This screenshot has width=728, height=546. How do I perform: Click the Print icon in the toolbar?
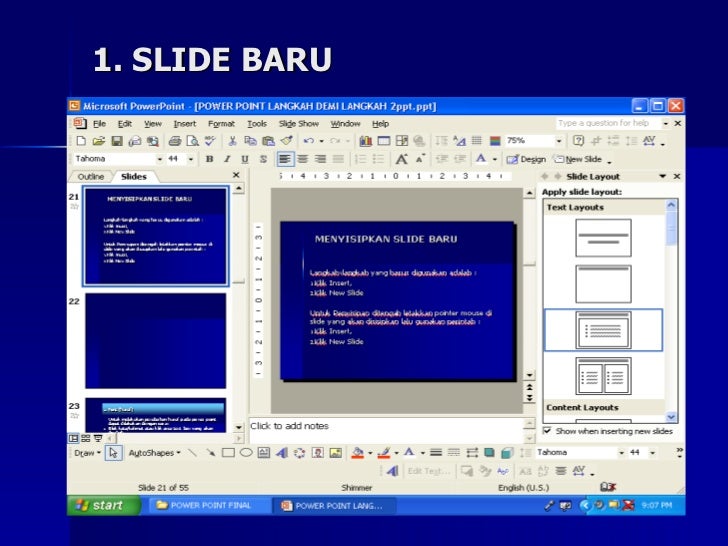pyautogui.click(x=175, y=141)
